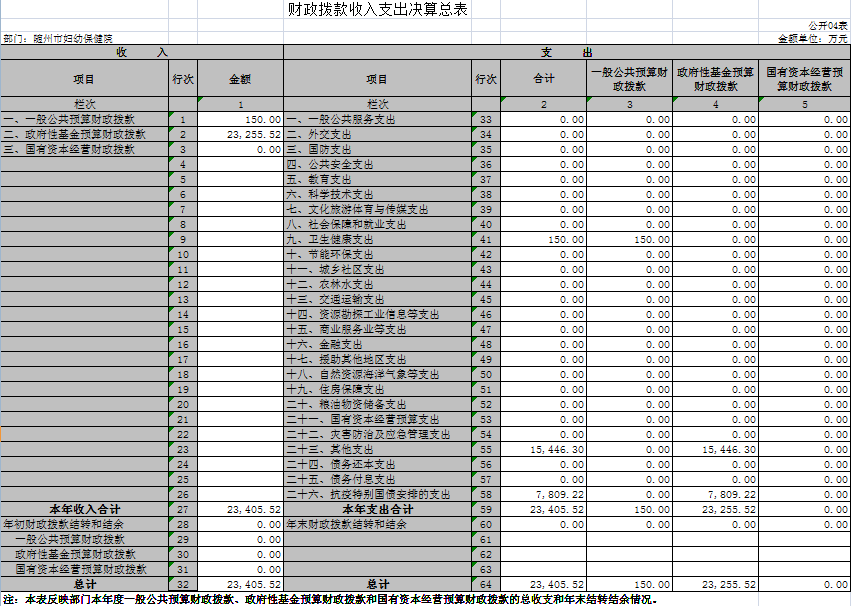Select the 支出 section header cell

pos(566,51)
